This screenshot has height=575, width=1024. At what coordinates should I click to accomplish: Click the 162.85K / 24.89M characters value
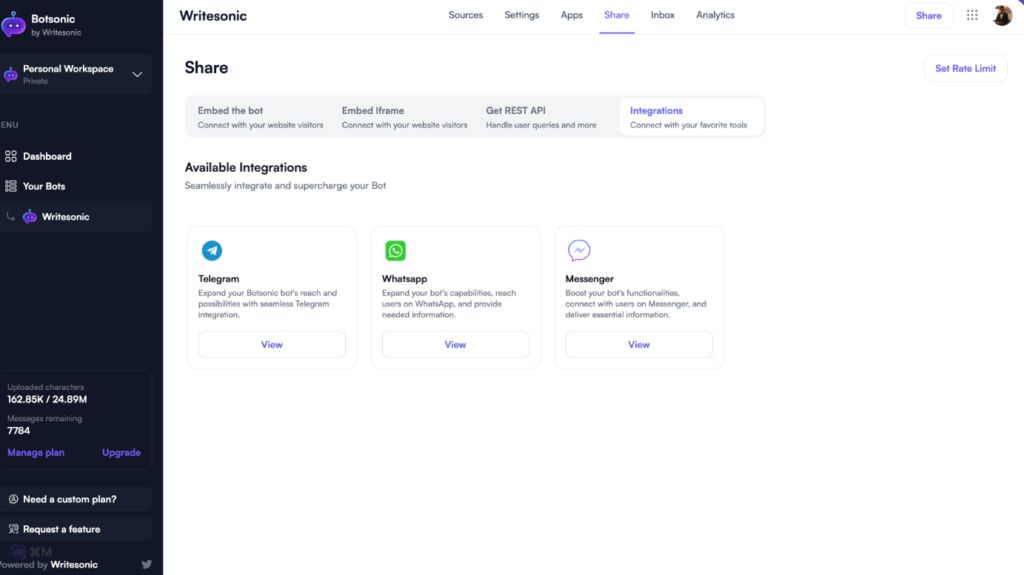[x=47, y=399]
